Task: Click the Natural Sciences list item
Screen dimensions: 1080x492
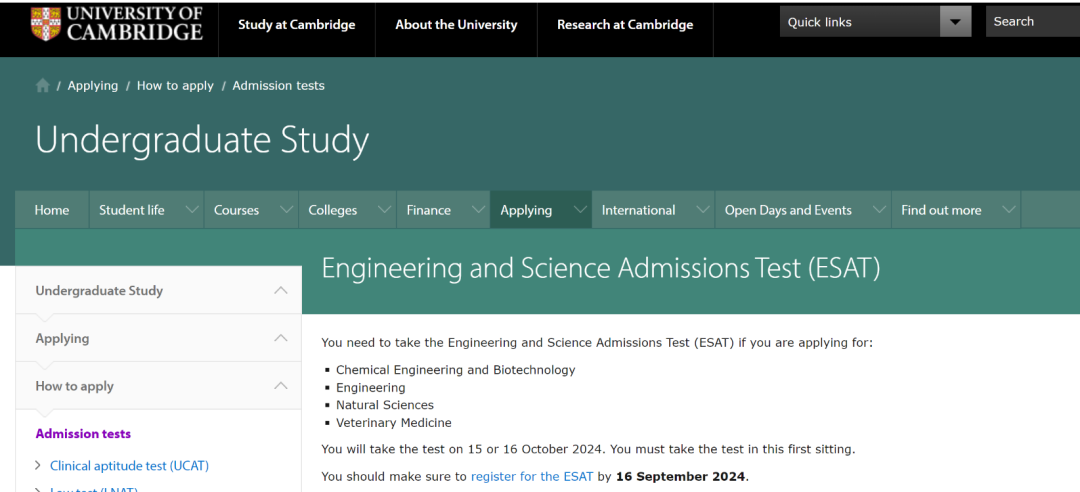Action: (x=385, y=405)
